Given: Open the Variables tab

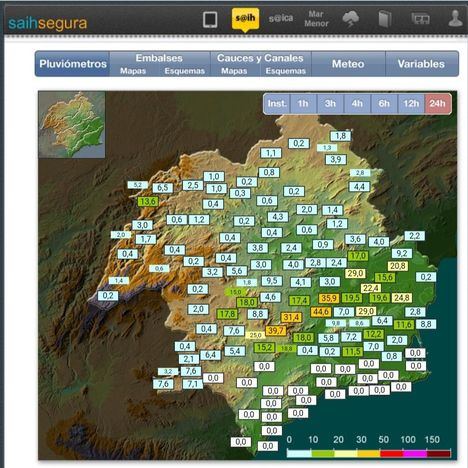Looking at the screenshot, I should pyautogui.click(x=421, y=64).
